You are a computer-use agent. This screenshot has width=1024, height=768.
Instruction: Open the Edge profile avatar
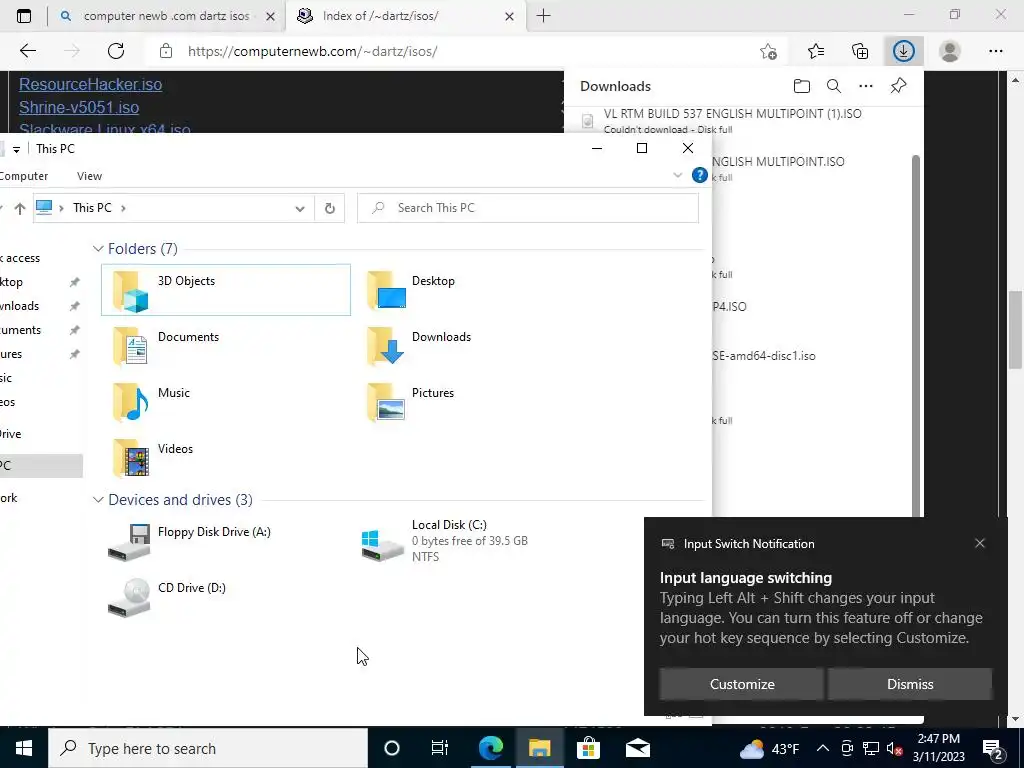click(x=950, y=51)
